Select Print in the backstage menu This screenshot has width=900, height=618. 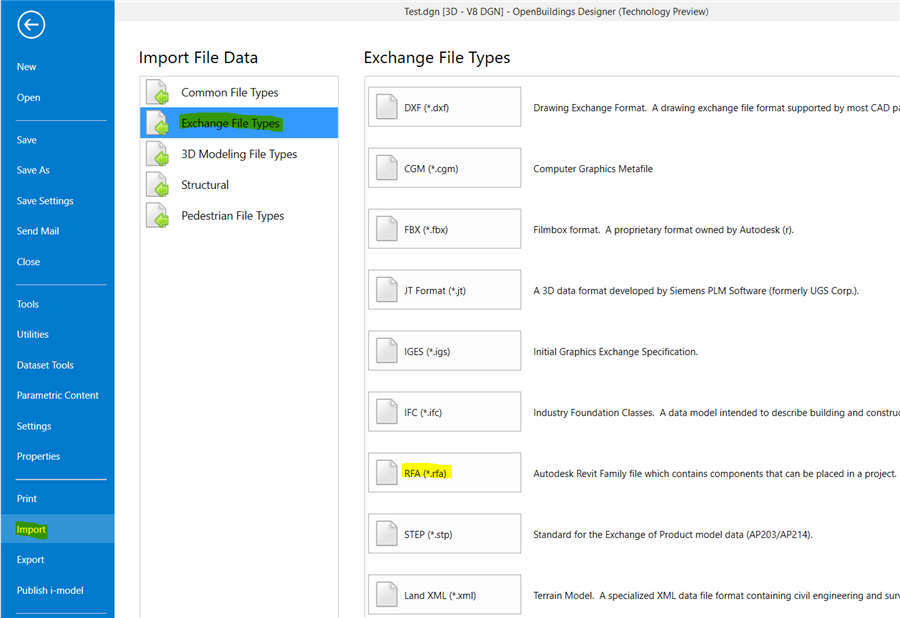pyautogui.click(x=26, y=499)
